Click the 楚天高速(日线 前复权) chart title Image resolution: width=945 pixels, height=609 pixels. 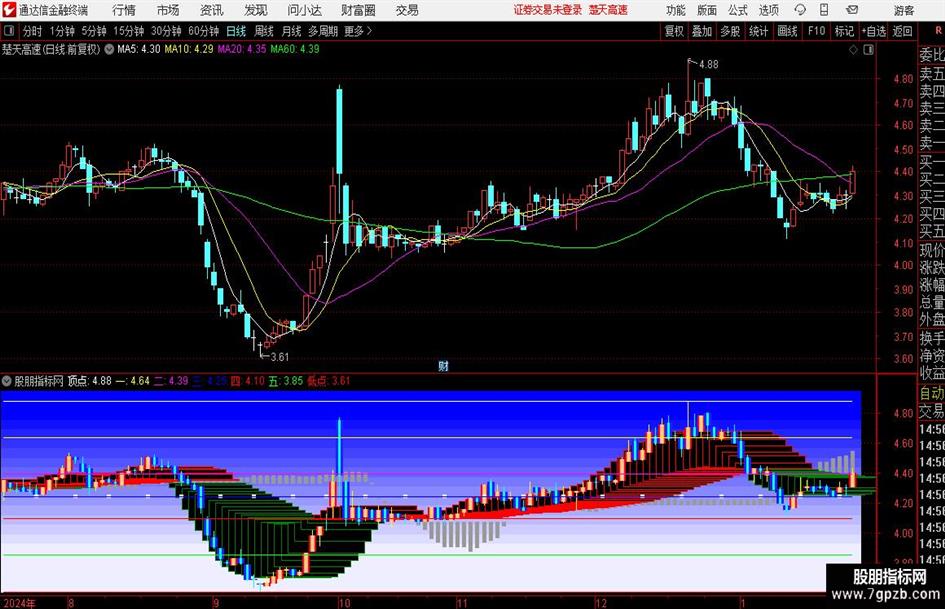pyautogui.click(x=51, y=49)
